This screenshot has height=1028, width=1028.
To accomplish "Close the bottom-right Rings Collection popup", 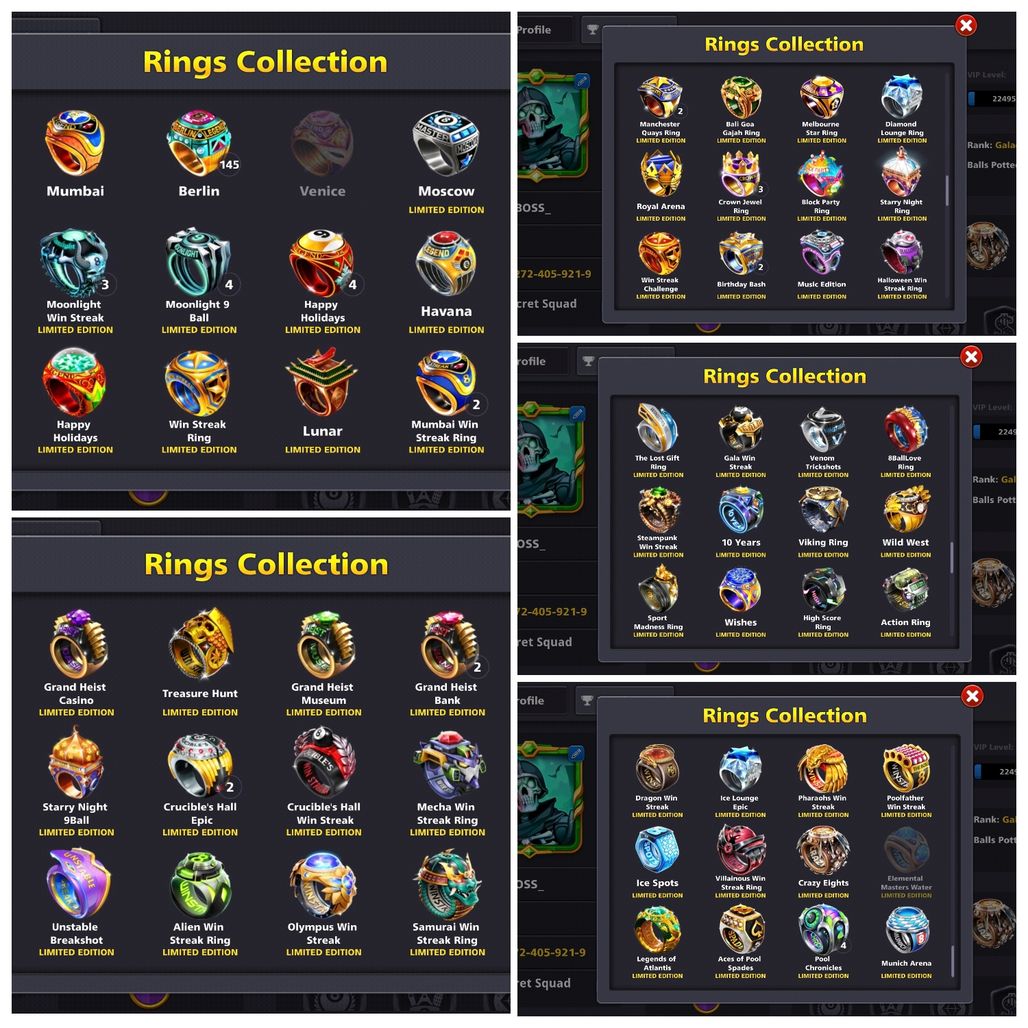I will click(x=972, y=696).
